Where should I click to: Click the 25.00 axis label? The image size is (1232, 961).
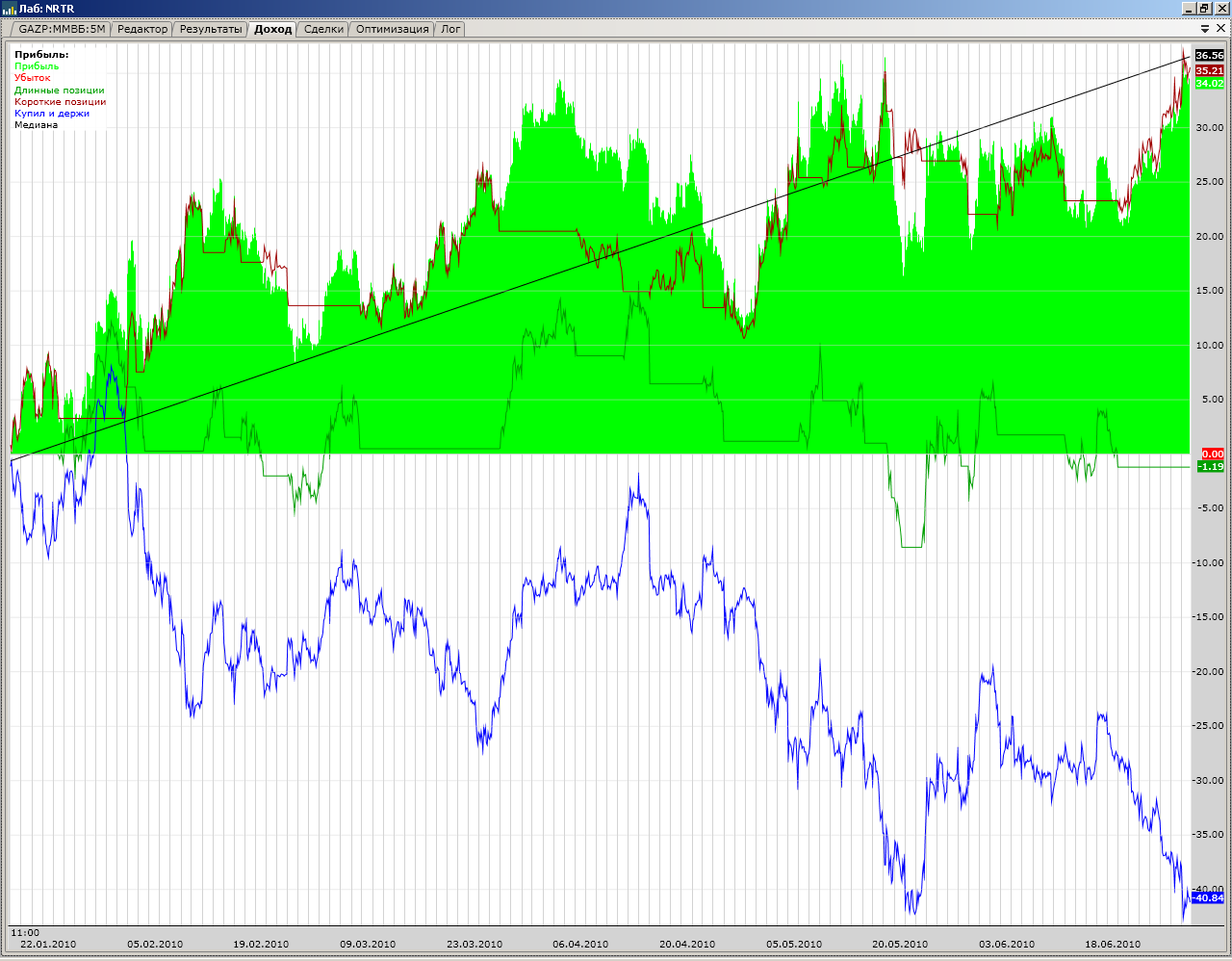1210,182
